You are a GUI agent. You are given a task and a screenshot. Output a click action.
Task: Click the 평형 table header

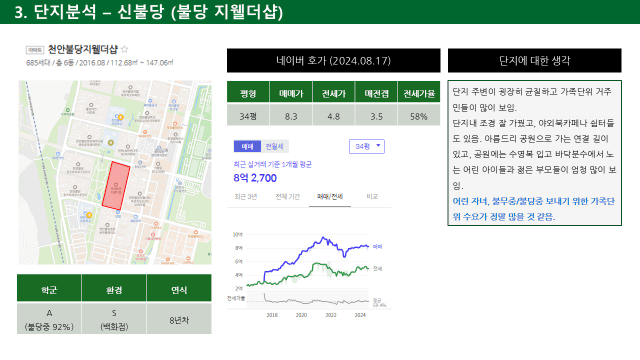click(x=248, y=93)
